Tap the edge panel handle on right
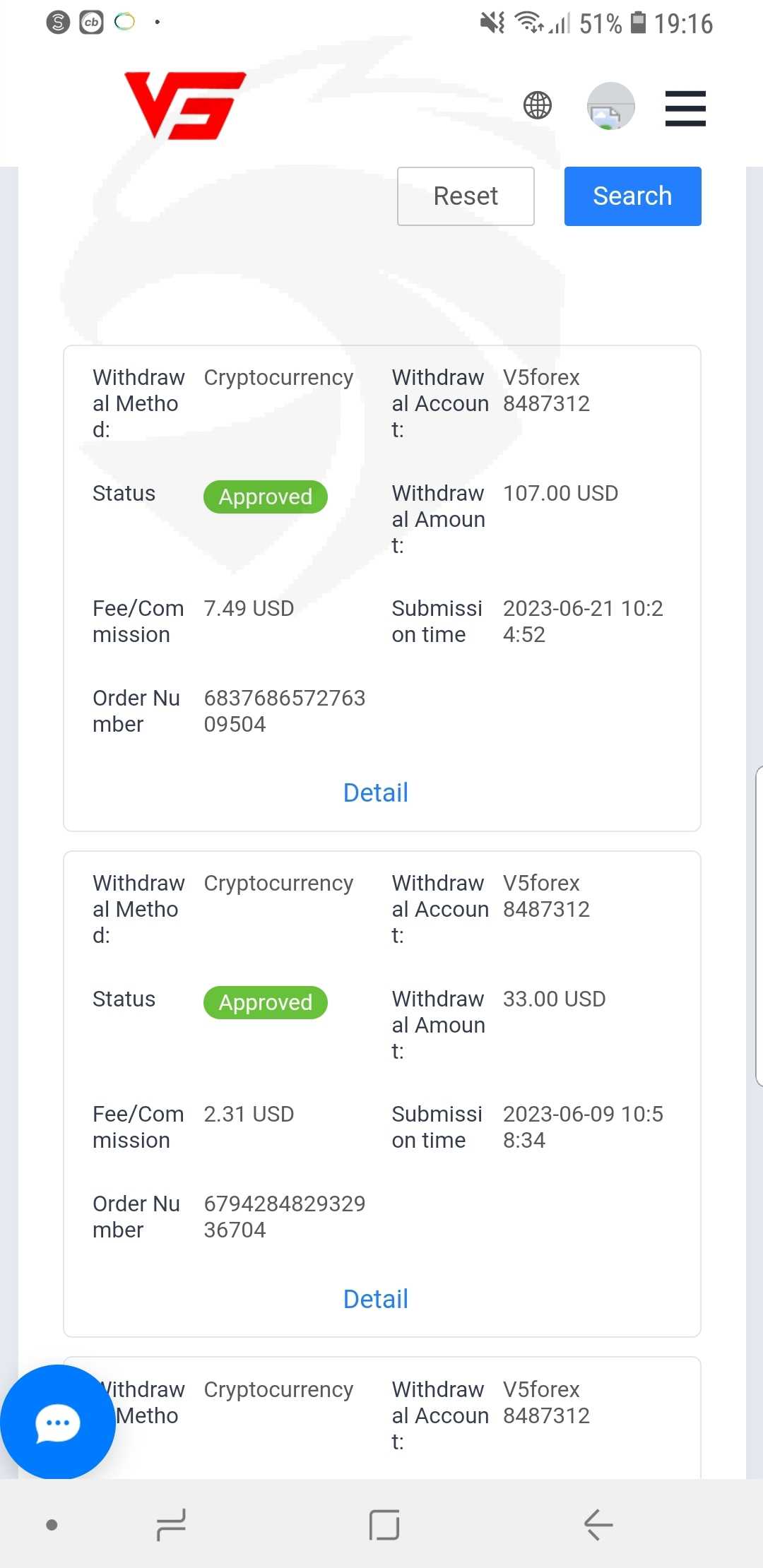 click(x=759, y=925)
